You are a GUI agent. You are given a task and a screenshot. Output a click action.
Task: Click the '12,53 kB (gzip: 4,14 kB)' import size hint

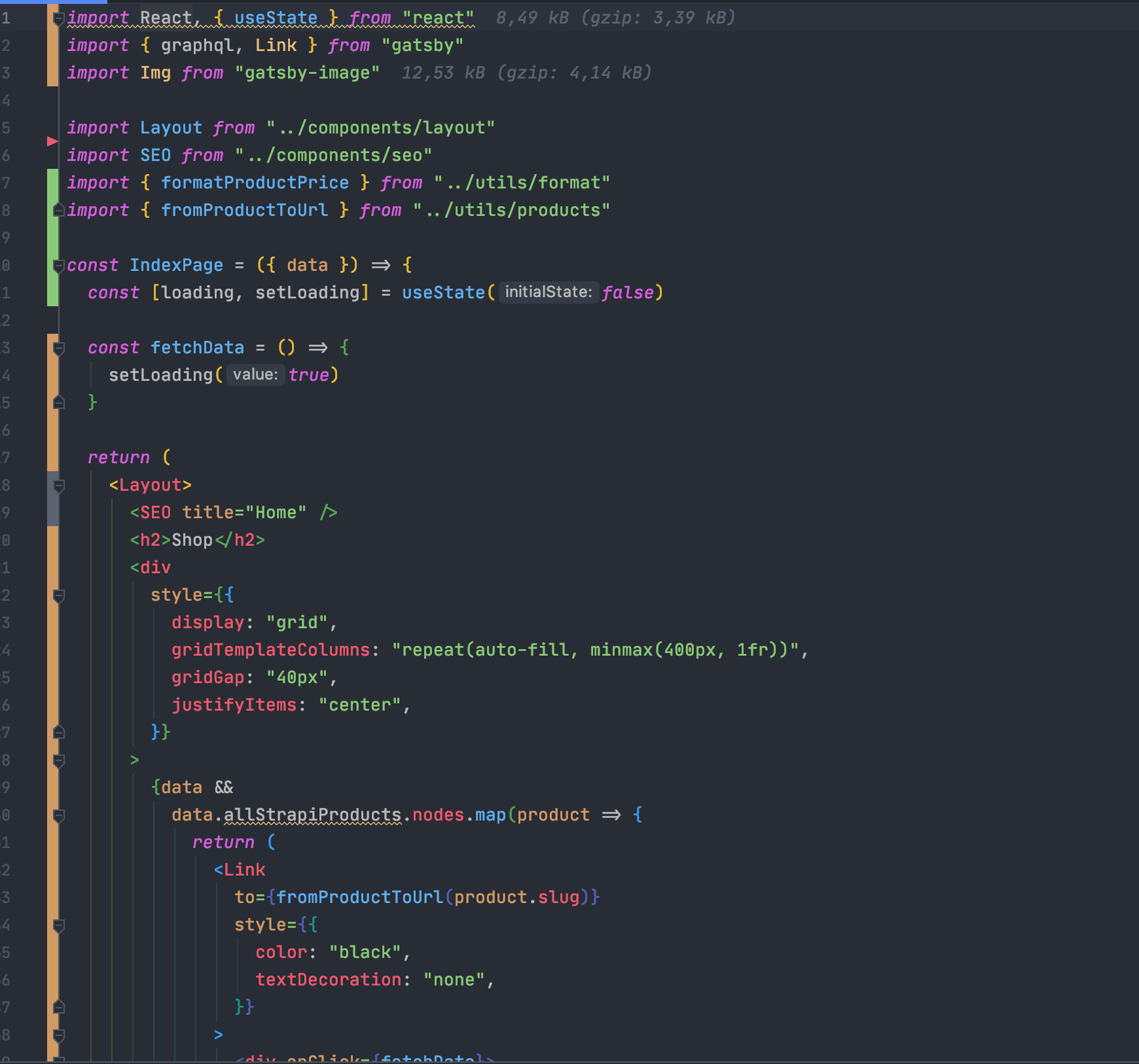click(526, 73)
